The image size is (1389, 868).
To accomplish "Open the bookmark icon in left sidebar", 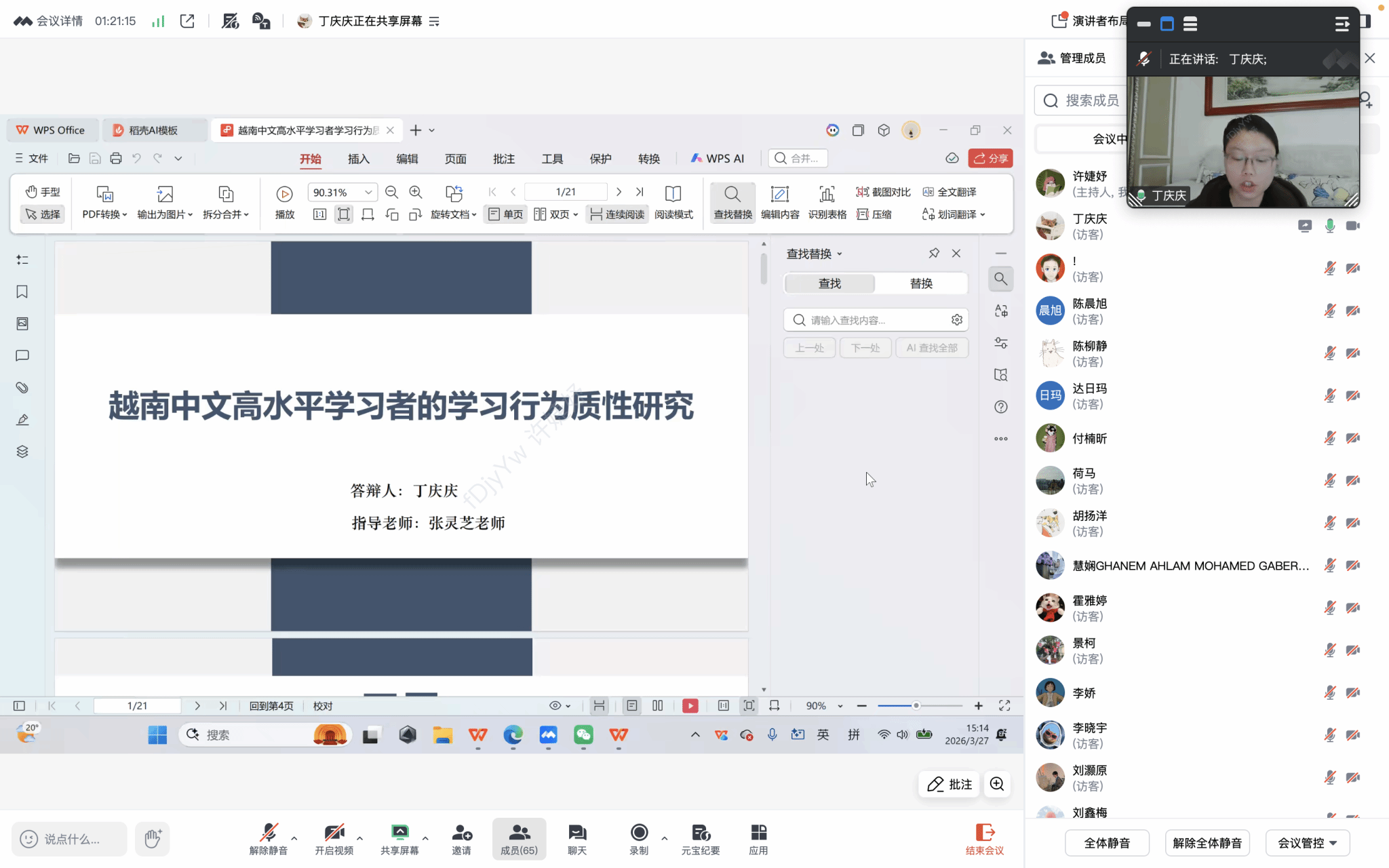I will pos(22,292).
